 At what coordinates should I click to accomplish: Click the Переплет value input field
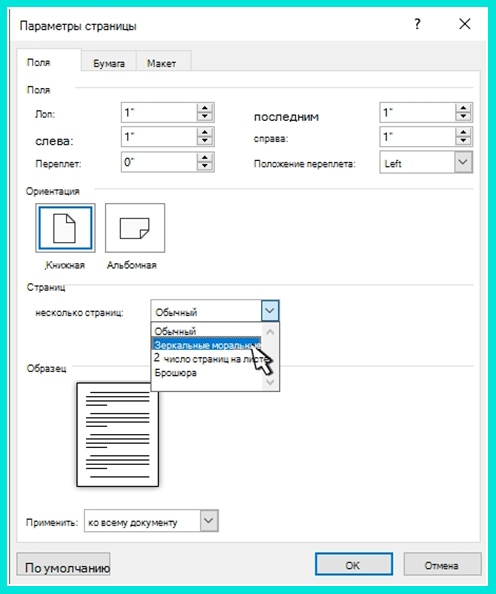158,162
